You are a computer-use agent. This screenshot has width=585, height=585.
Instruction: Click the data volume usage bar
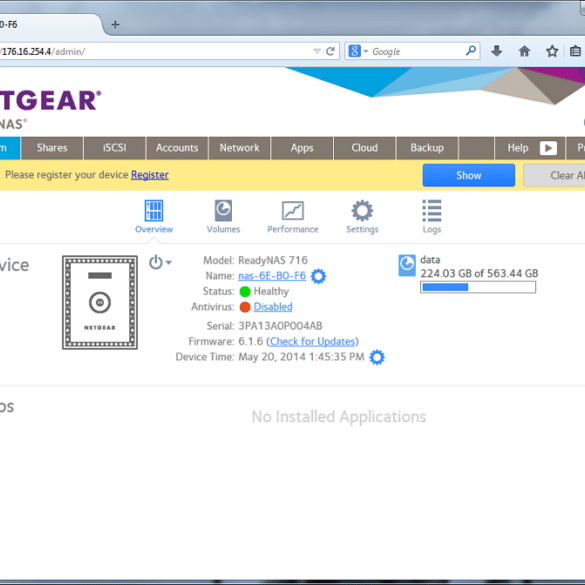(478, 287)
